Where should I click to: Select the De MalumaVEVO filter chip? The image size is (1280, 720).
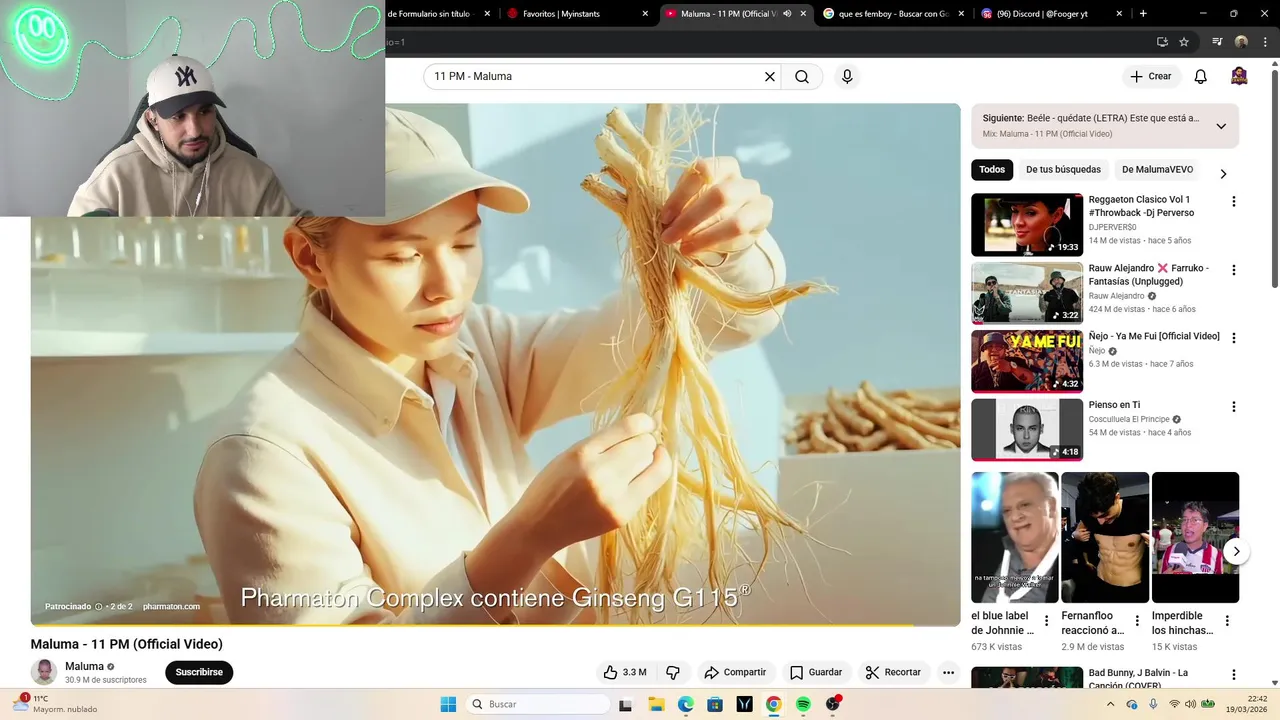coord(1157,170)
